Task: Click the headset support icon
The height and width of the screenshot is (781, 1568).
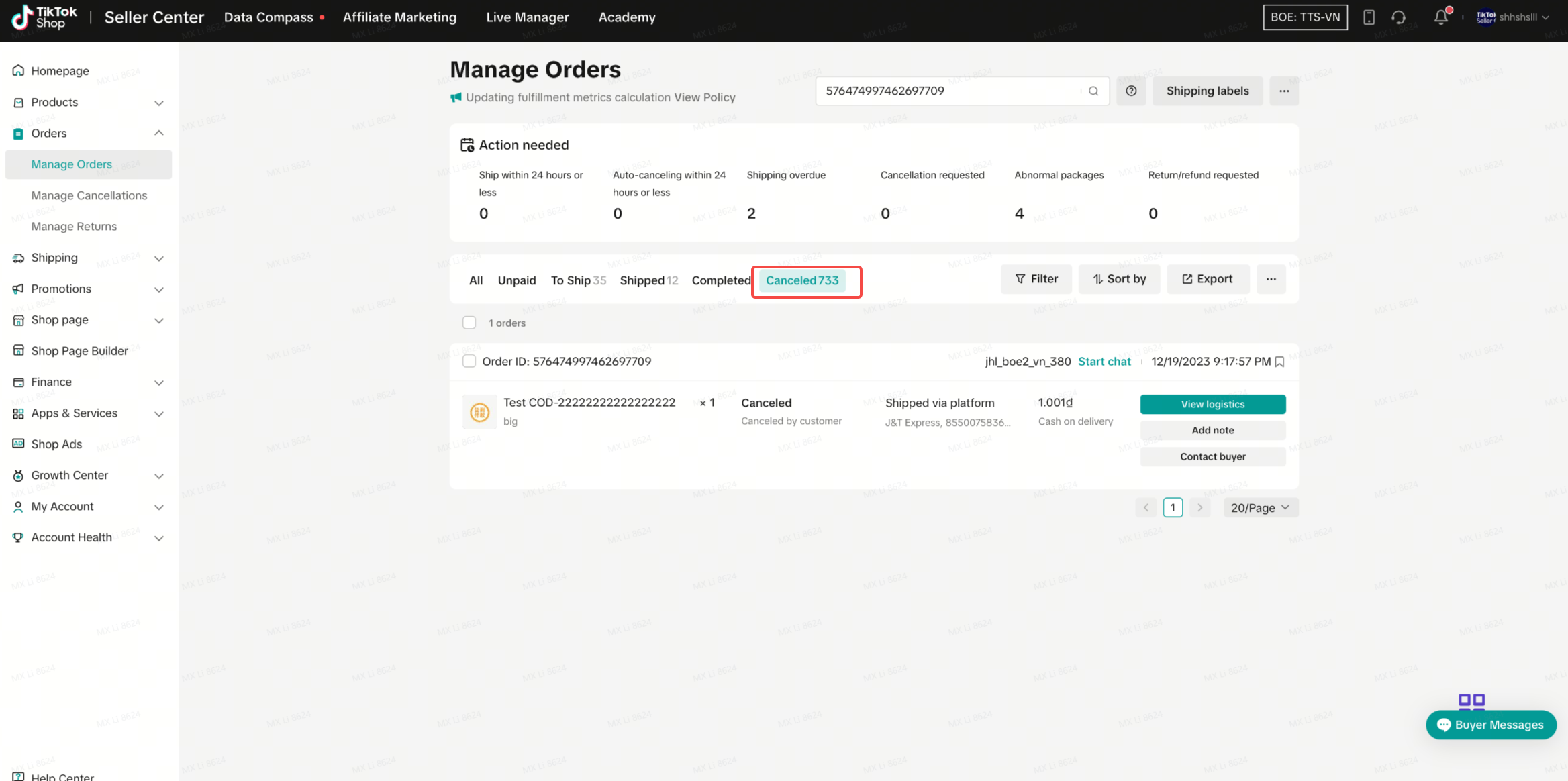Action: (1399, 17)
